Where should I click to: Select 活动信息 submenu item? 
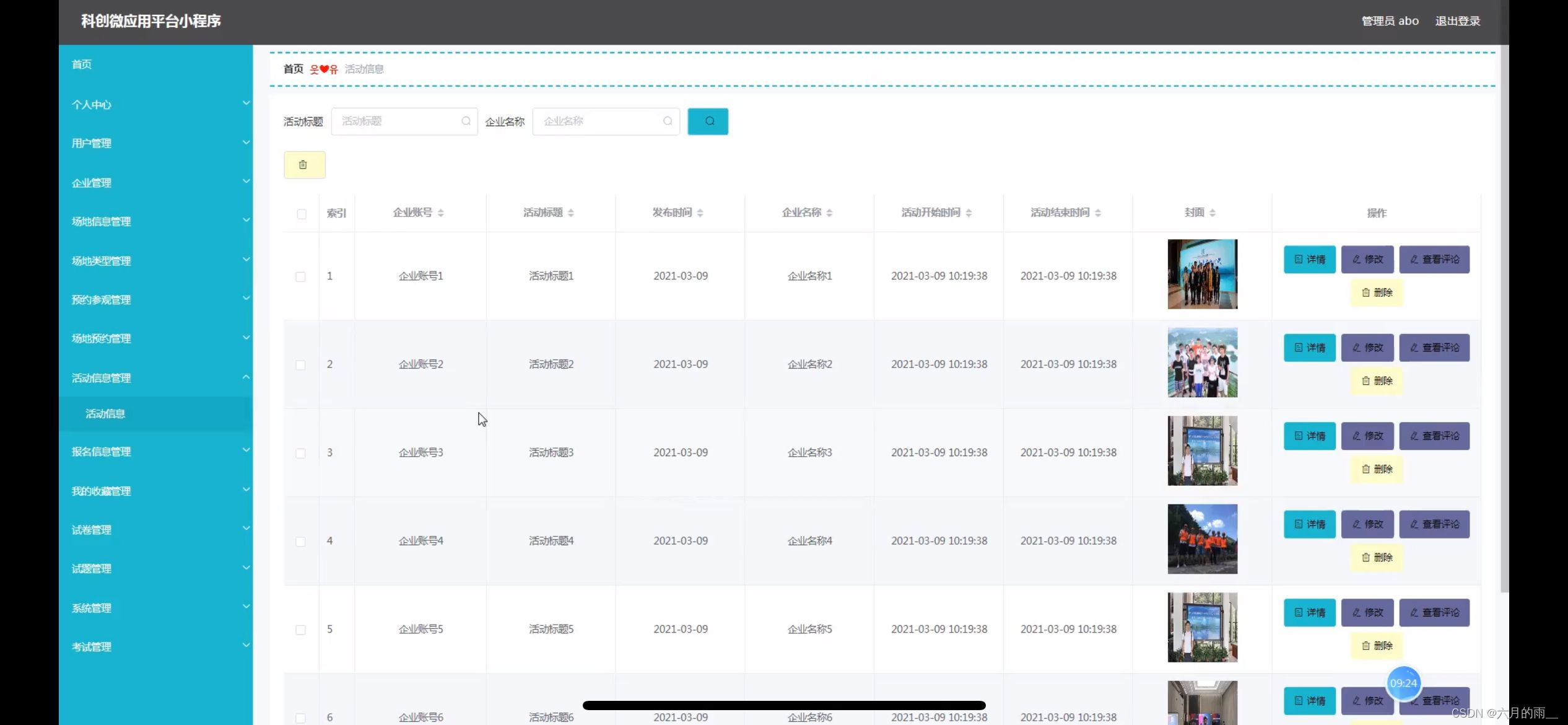point(105,414)
